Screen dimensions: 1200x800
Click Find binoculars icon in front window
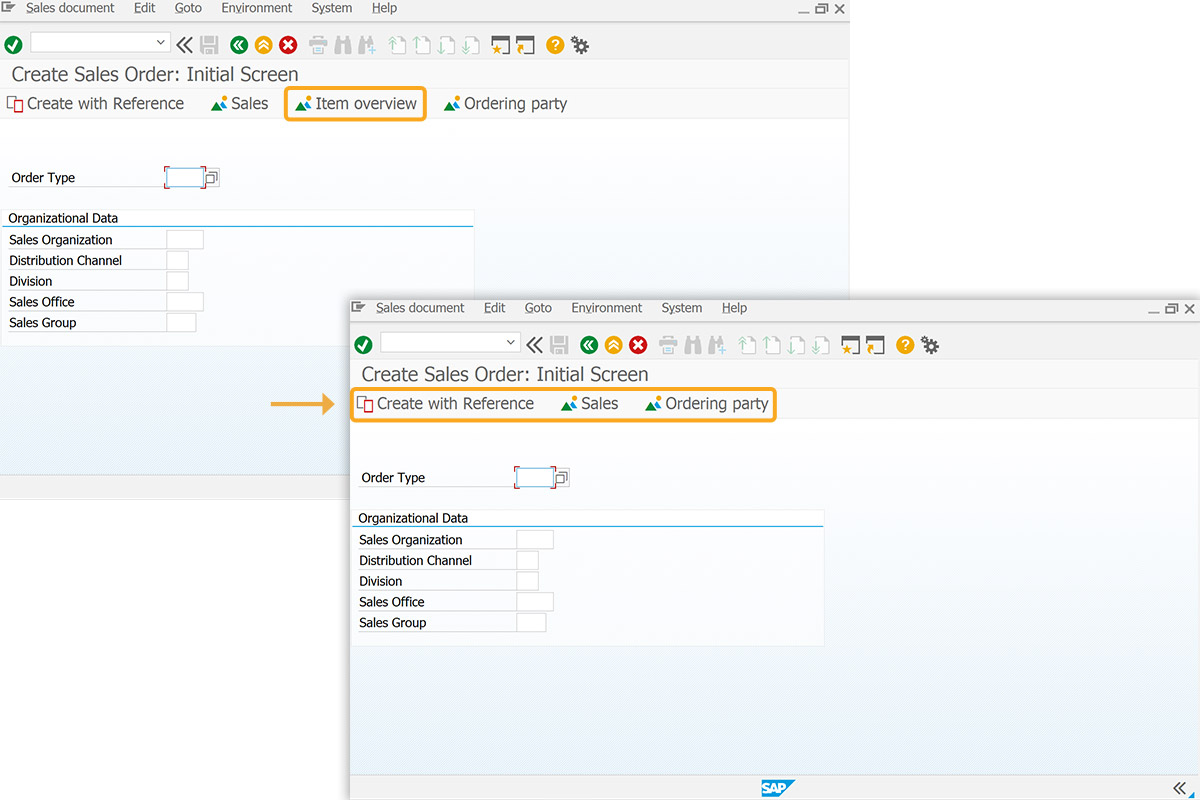click(692, 345)
